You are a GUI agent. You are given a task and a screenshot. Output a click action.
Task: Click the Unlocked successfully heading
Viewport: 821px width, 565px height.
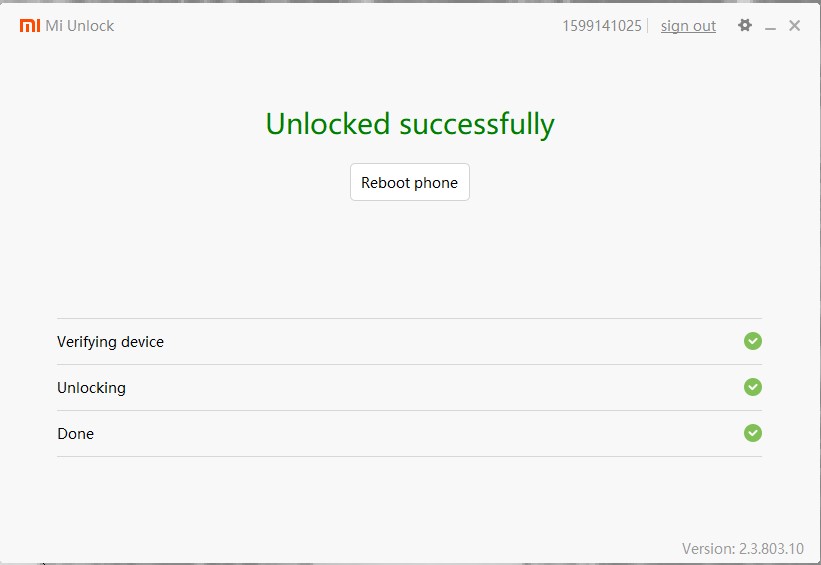coord(410,124)
